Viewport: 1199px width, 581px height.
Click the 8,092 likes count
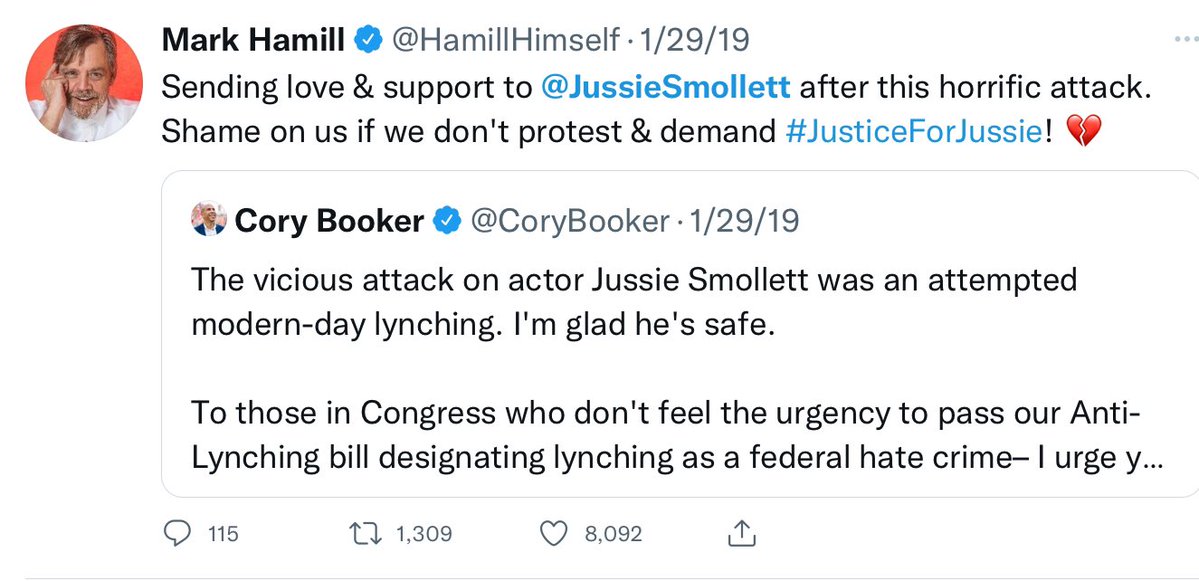[612, 534]
